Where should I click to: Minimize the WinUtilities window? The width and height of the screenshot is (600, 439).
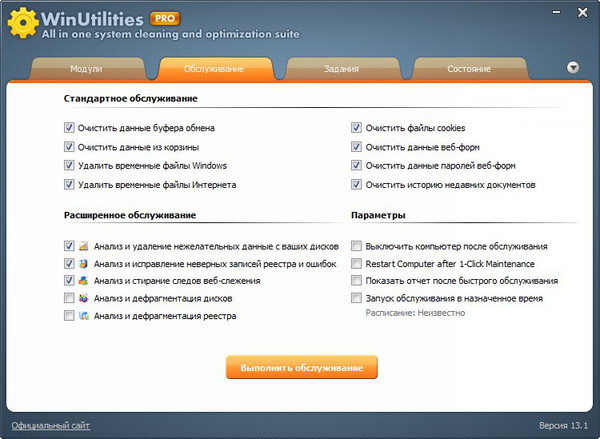[x=556, y=12]
